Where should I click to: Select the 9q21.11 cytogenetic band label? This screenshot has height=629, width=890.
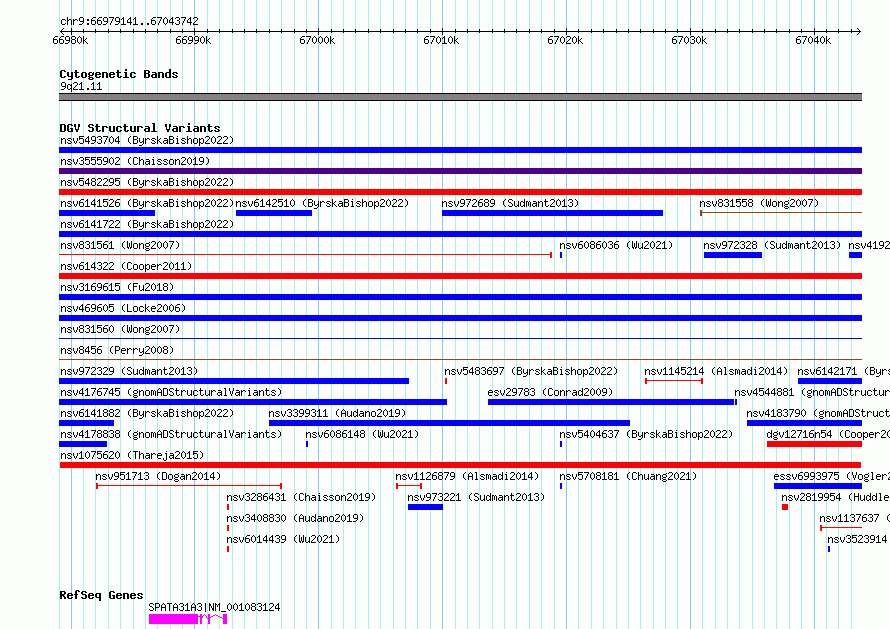pos(81,86)
